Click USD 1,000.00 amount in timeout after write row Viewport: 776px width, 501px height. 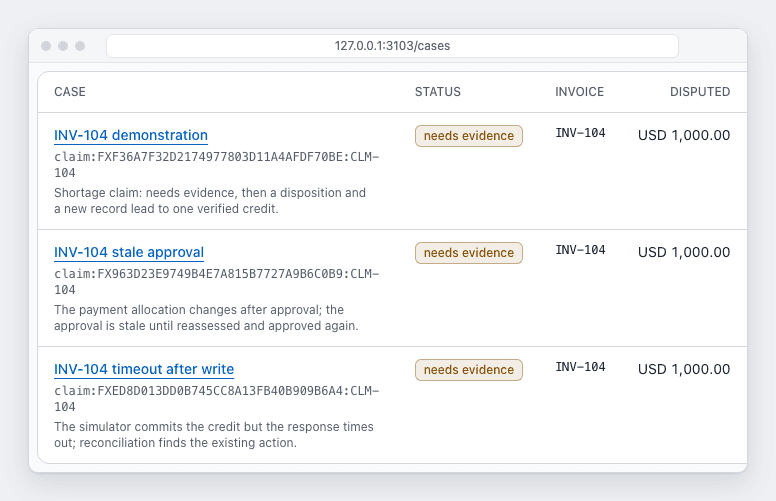coord(684,369)
